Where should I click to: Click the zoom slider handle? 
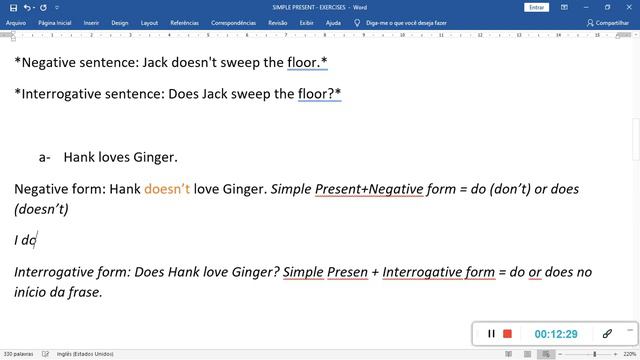tap(595, 354)
